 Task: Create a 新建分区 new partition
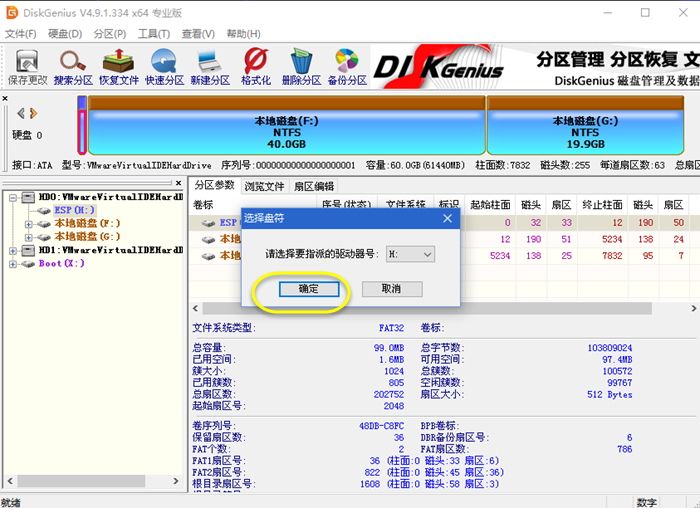(x=210, y=67)
